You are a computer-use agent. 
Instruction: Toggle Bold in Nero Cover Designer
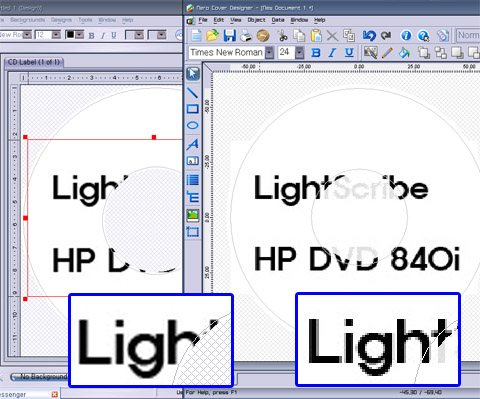pos(316,53)
